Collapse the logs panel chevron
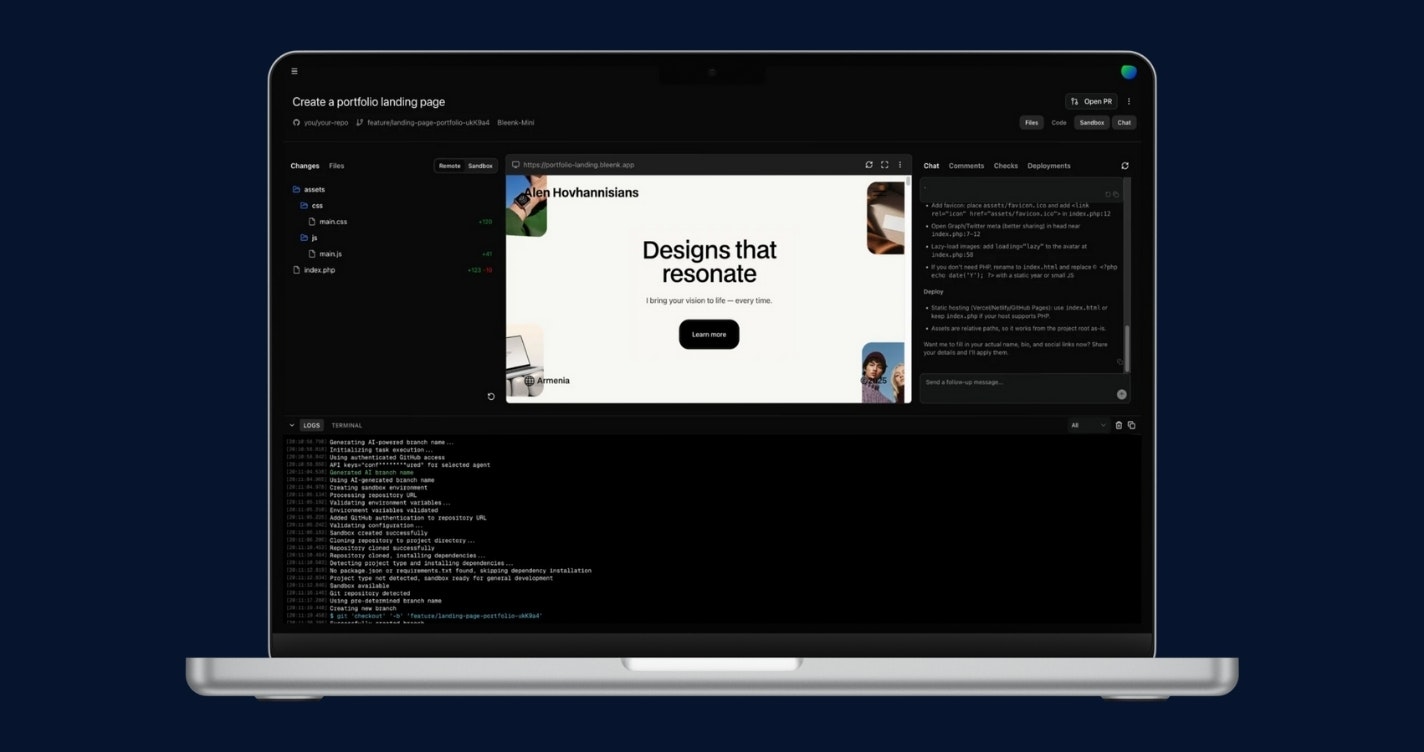This screenshot has height=752, width=1424. [292, 425]
